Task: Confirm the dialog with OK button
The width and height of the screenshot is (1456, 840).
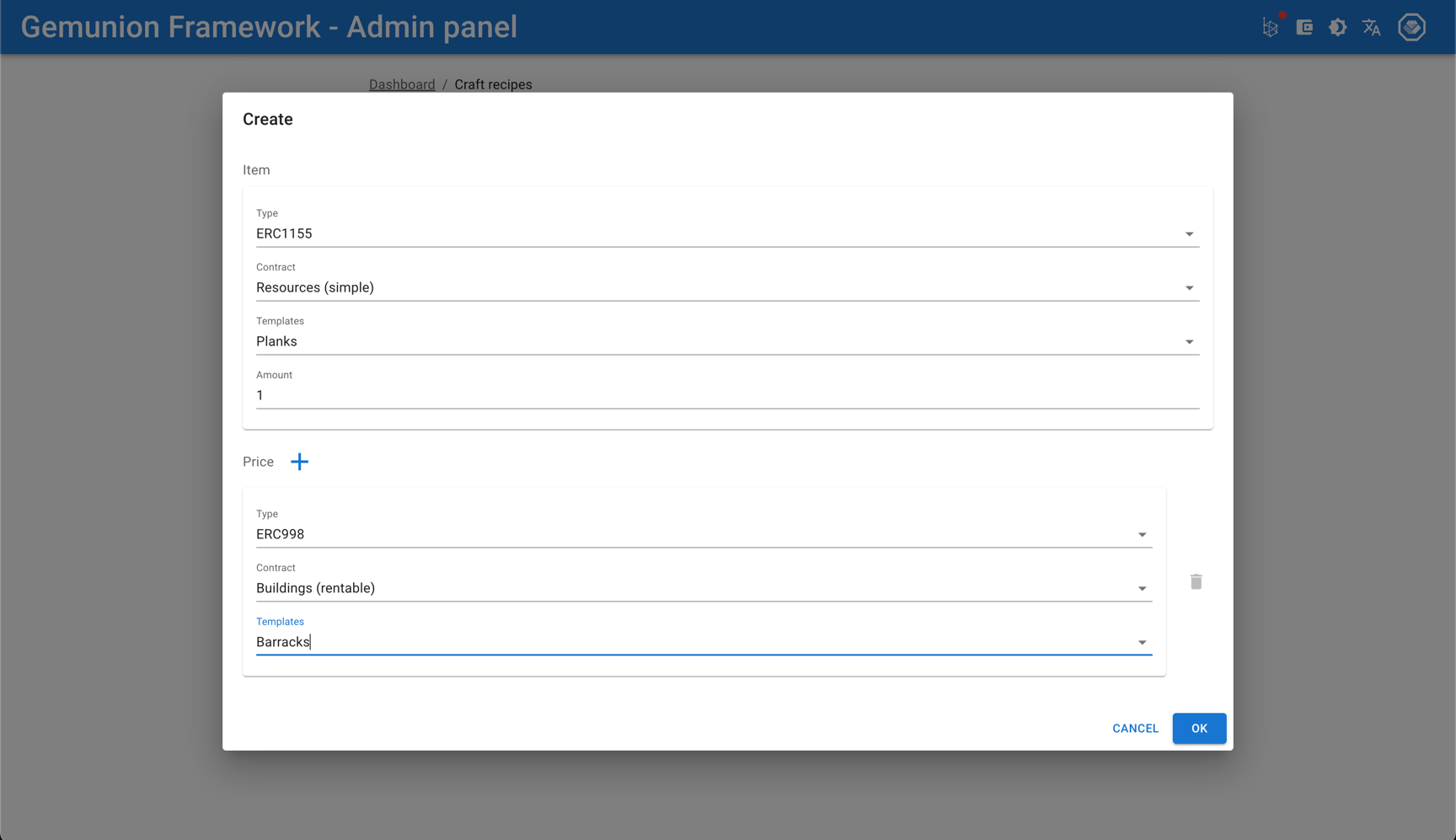Action: click(1199, 729)
